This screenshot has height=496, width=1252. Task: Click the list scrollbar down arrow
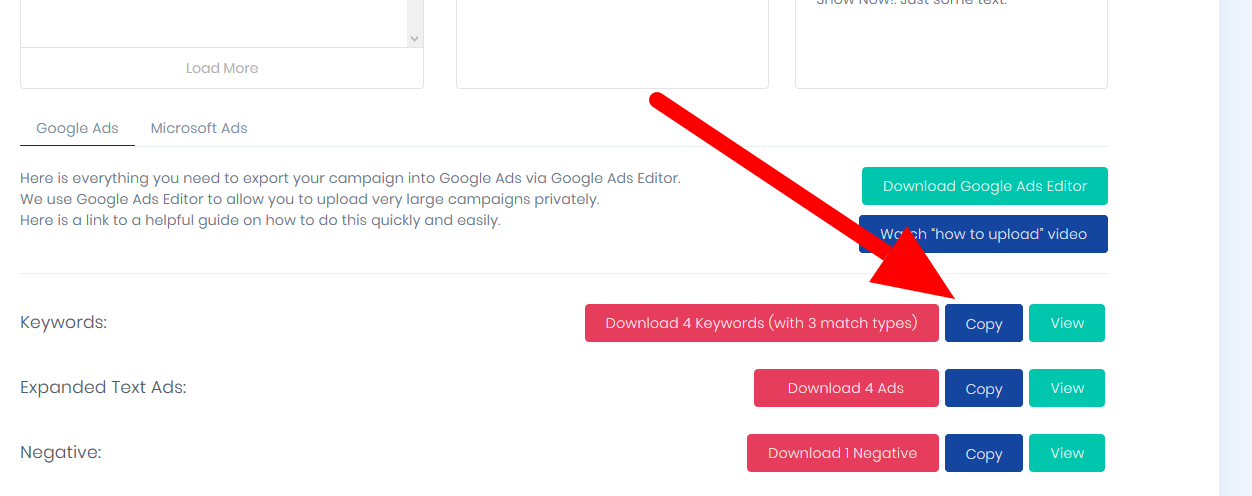414,38
